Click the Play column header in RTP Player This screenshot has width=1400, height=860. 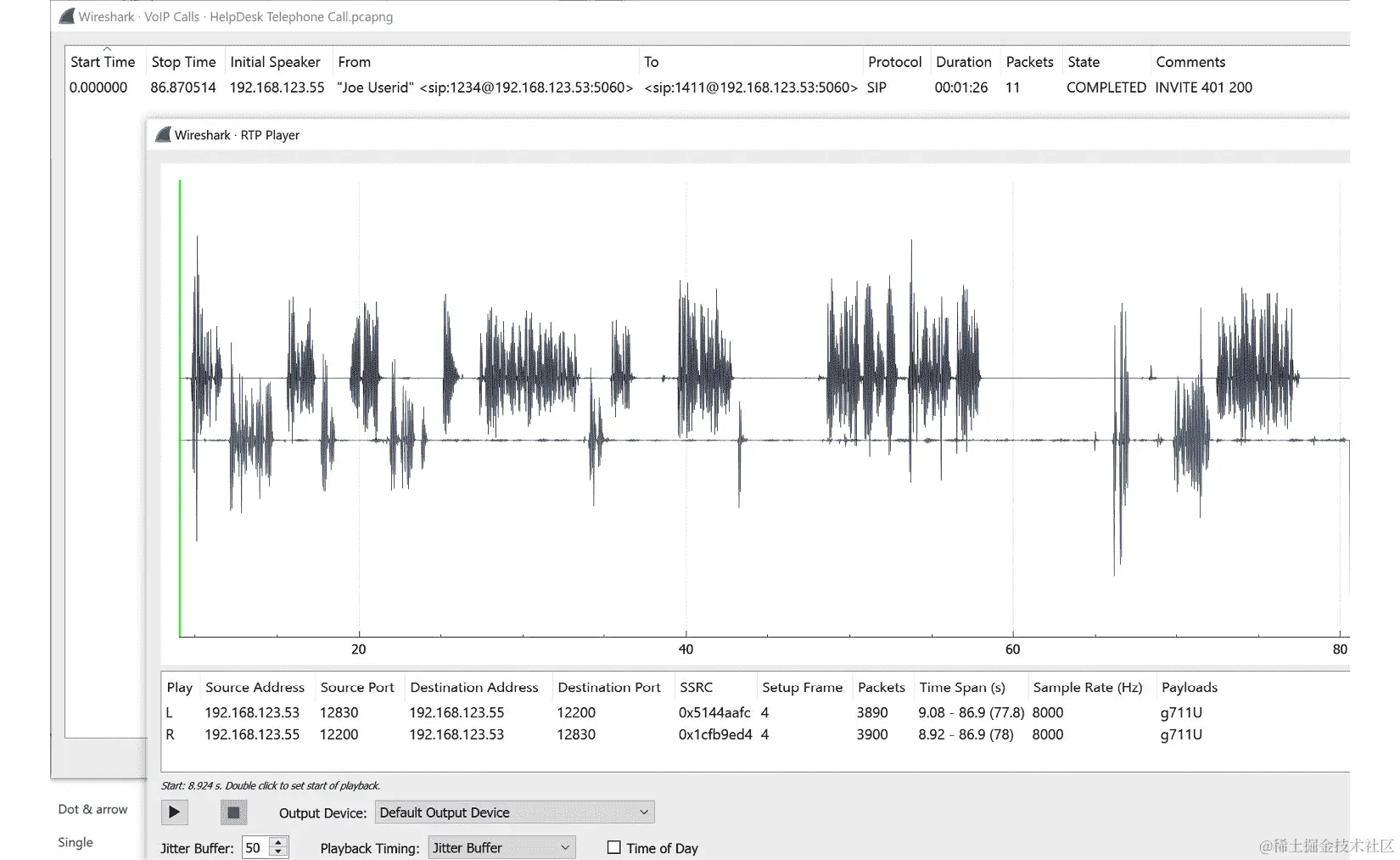coord(180,687)
